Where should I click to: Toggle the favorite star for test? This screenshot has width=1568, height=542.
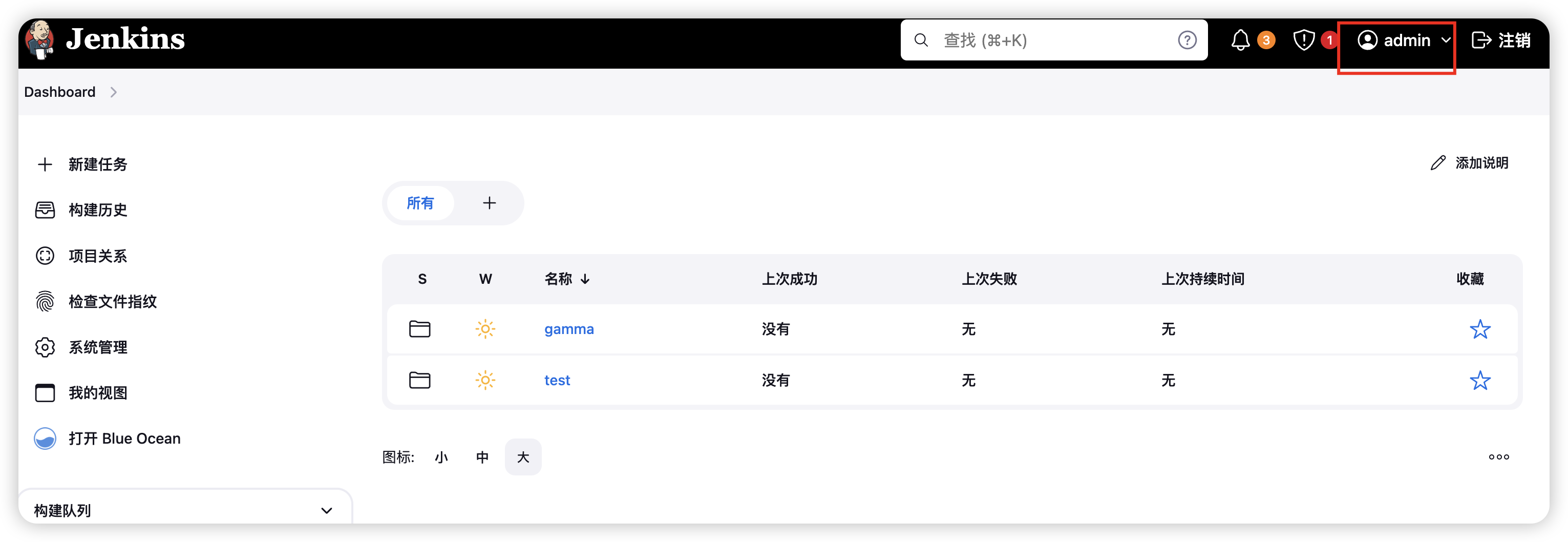tap(1479, 381)
